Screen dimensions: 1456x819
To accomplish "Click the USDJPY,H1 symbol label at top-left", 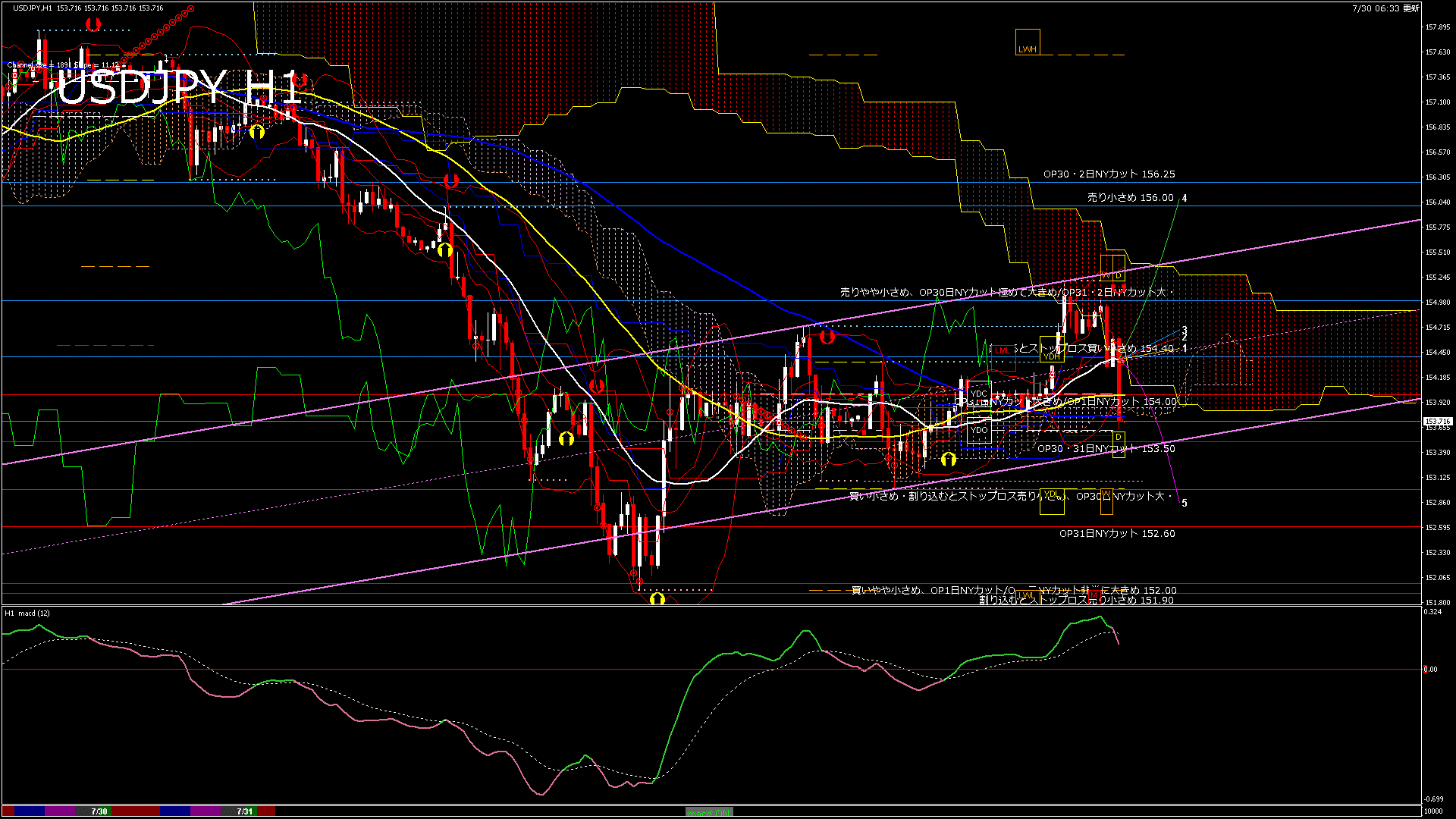I will click(x=33, y=8).
